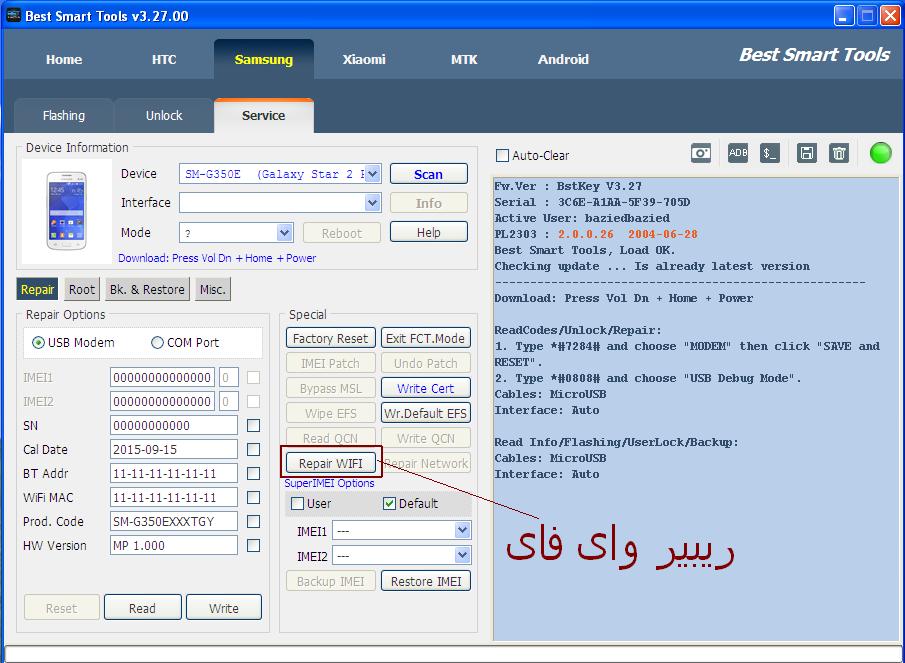Switch to the Home tab

point(64,59)
